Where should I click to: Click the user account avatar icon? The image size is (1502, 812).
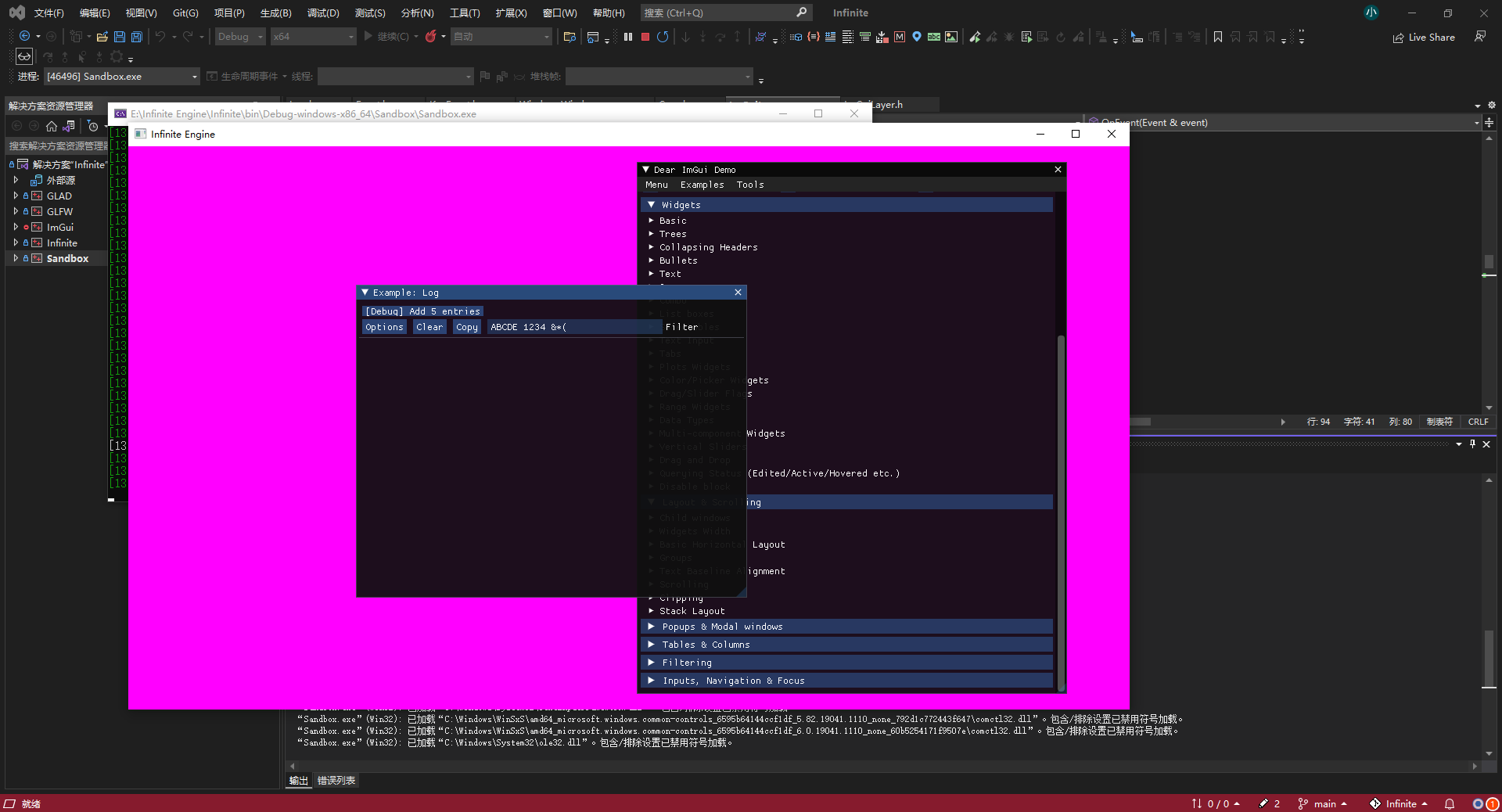(x=1371, y=13)
